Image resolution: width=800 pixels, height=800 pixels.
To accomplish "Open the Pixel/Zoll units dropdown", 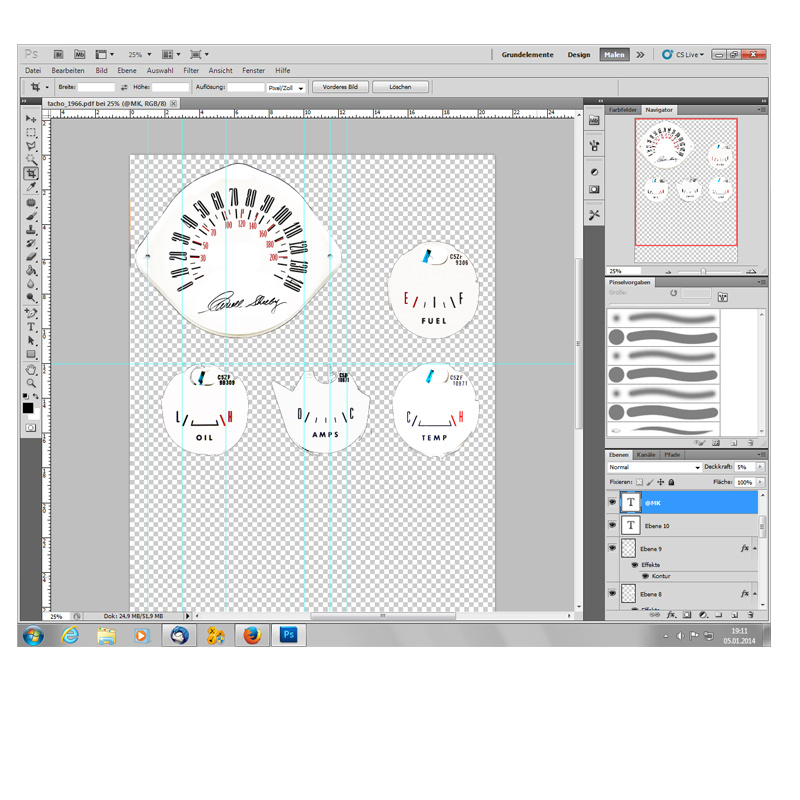I will point(286,88).
